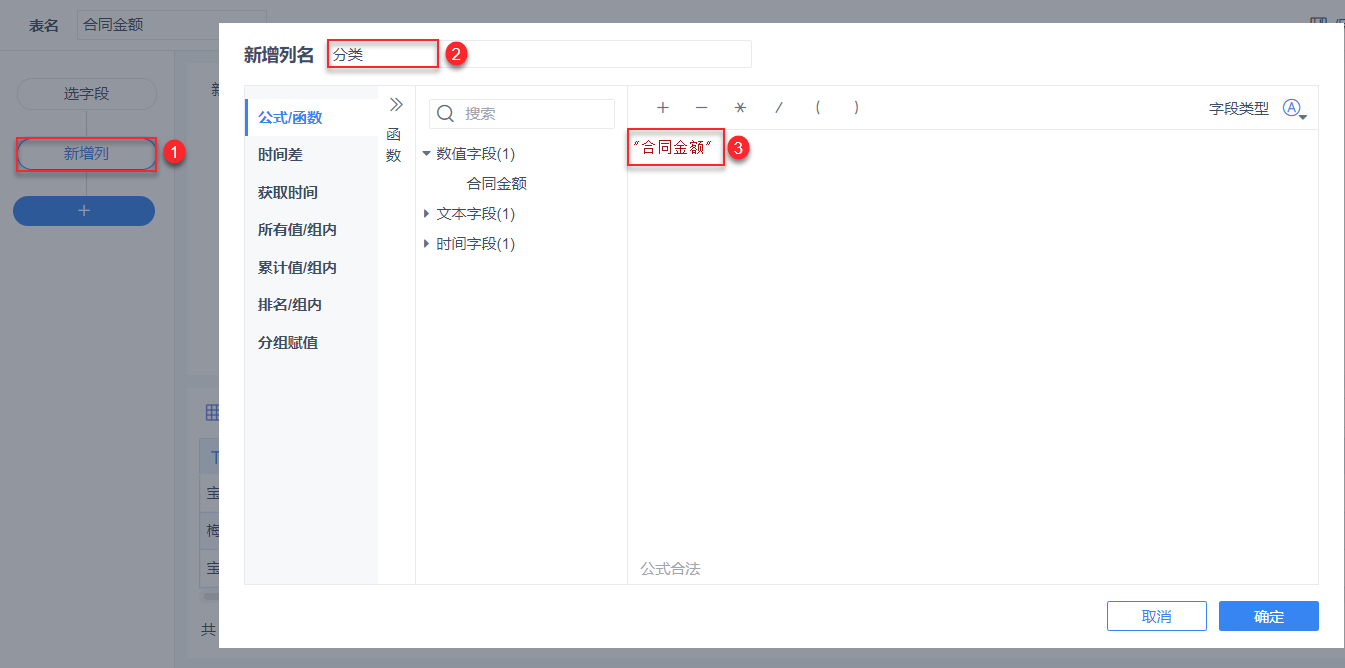The width and height of the screenshot is (1345, 668).
Task: Focus the 新增列名 input field
Action: 540,54
